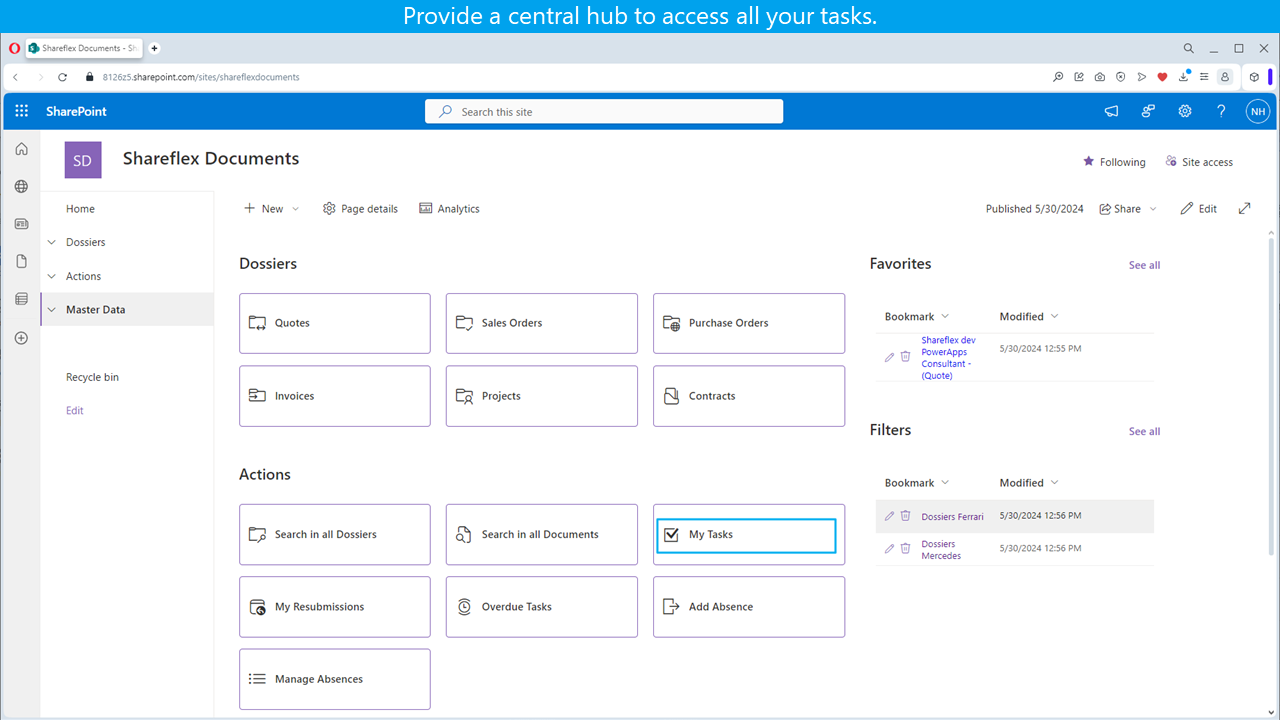The height and width of the screenshot is (720, 1280).
Task: Open browser tab search magnifier
Action: 1188,48
